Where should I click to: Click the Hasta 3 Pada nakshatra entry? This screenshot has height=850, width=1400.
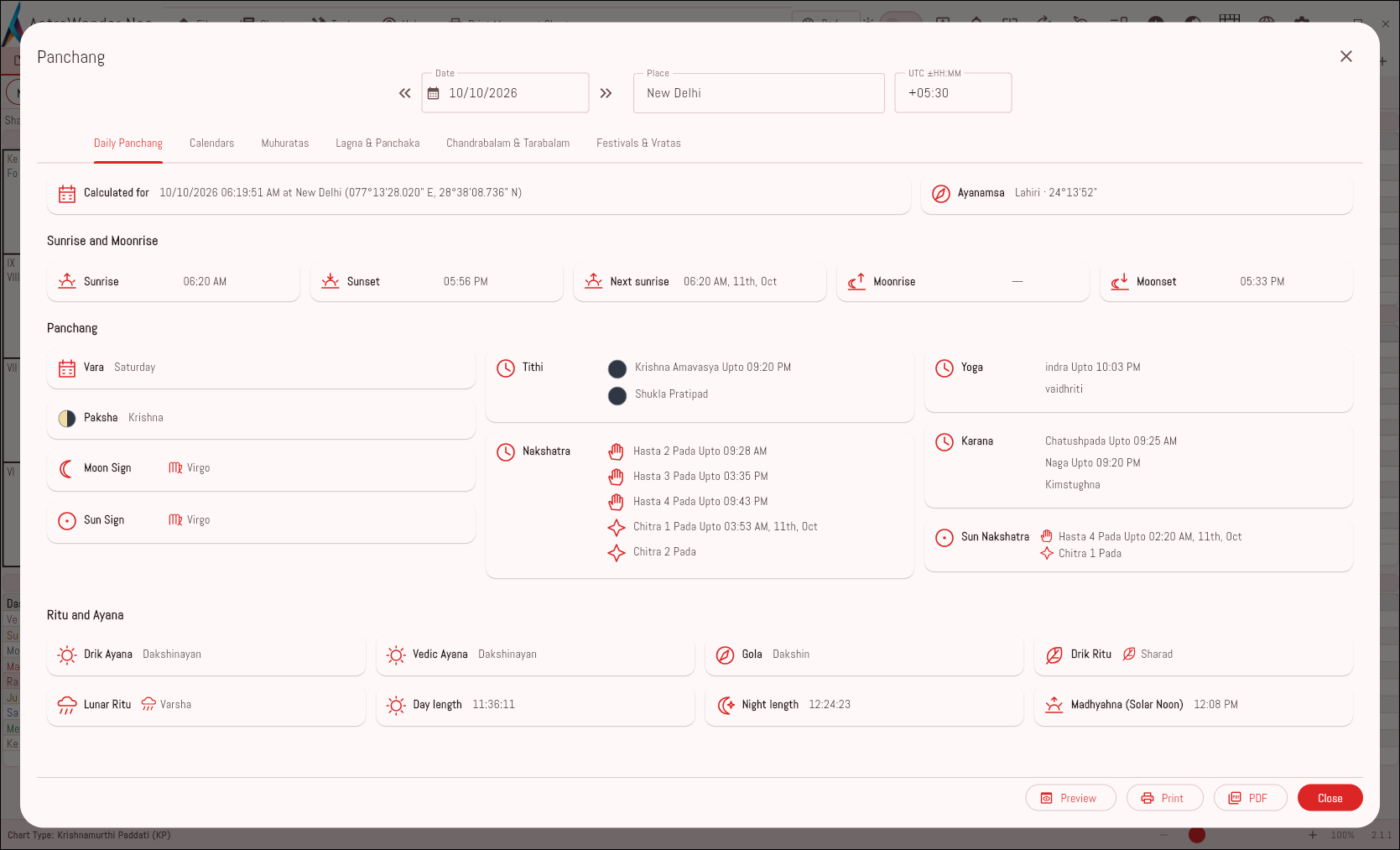(700, 477)
